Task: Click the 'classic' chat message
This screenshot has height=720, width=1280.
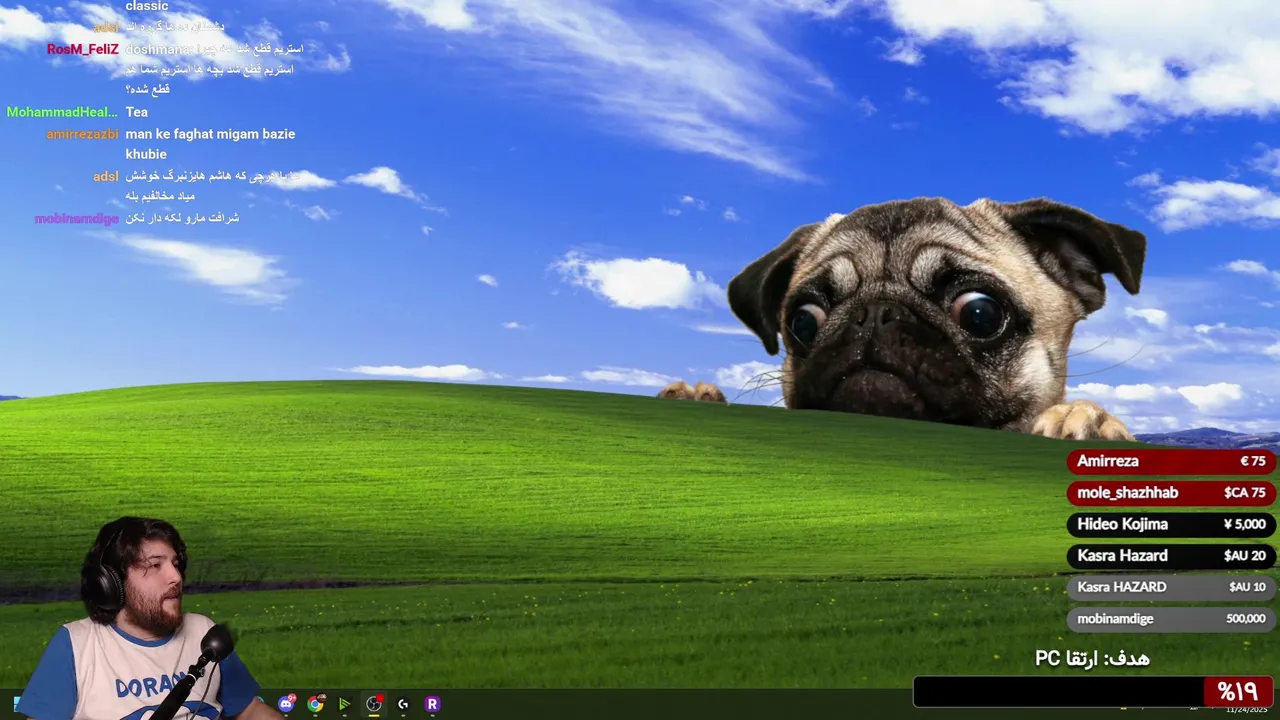Action: click(x=147, y=7)
